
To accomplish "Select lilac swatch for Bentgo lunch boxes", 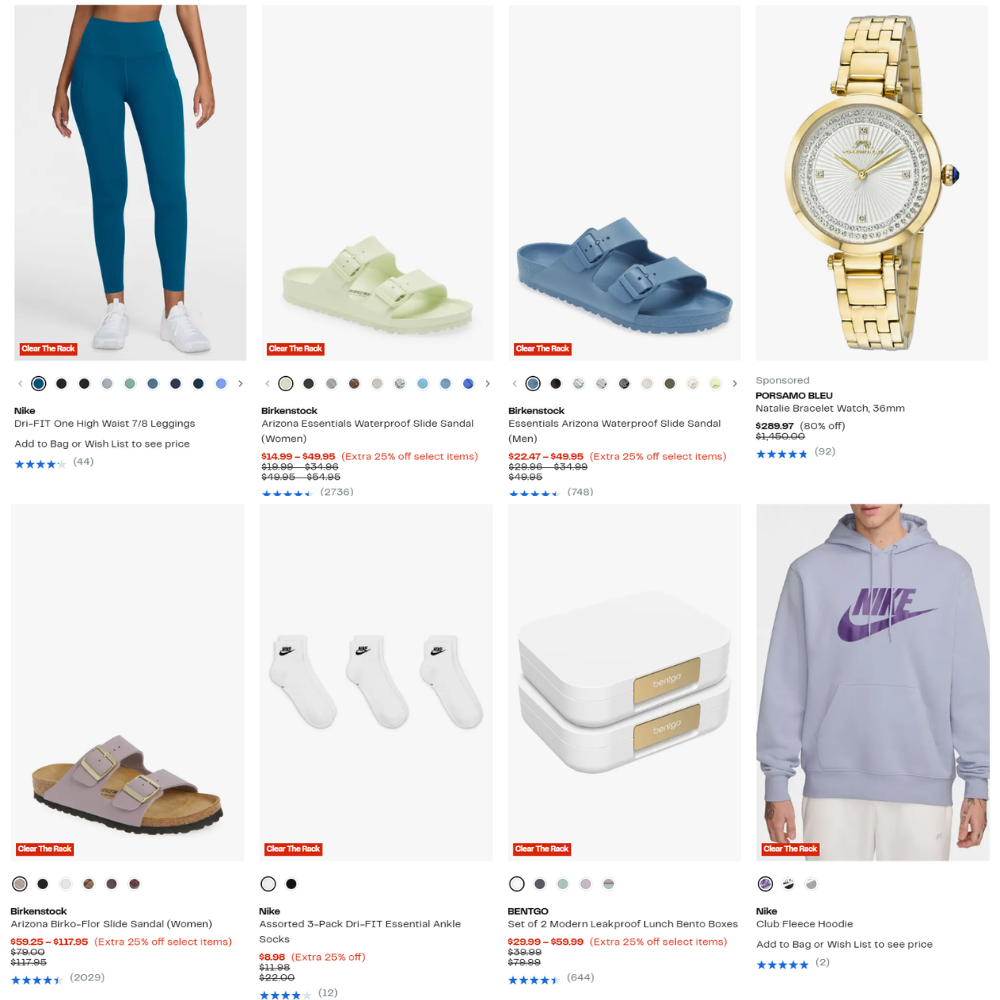I will point(585,883).
